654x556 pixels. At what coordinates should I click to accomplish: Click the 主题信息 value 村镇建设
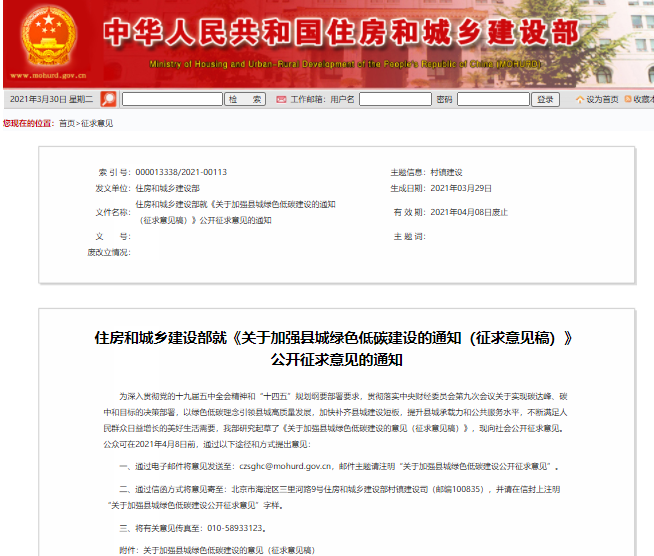click(446, 172)
